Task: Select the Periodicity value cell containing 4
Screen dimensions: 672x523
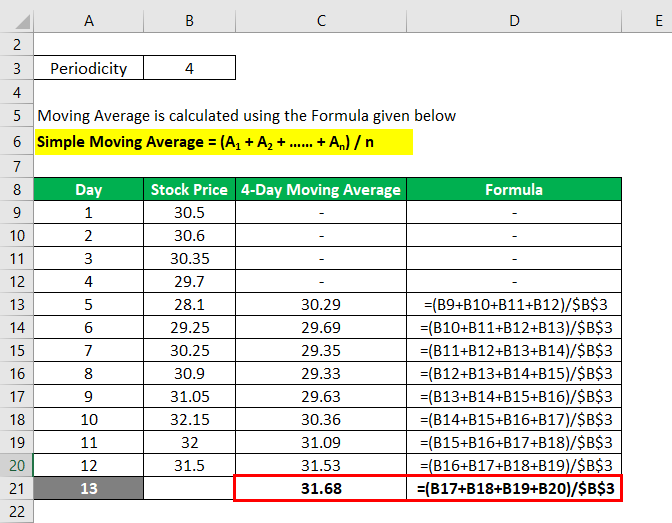Action: pyautogui.click(x=189, y=69)
